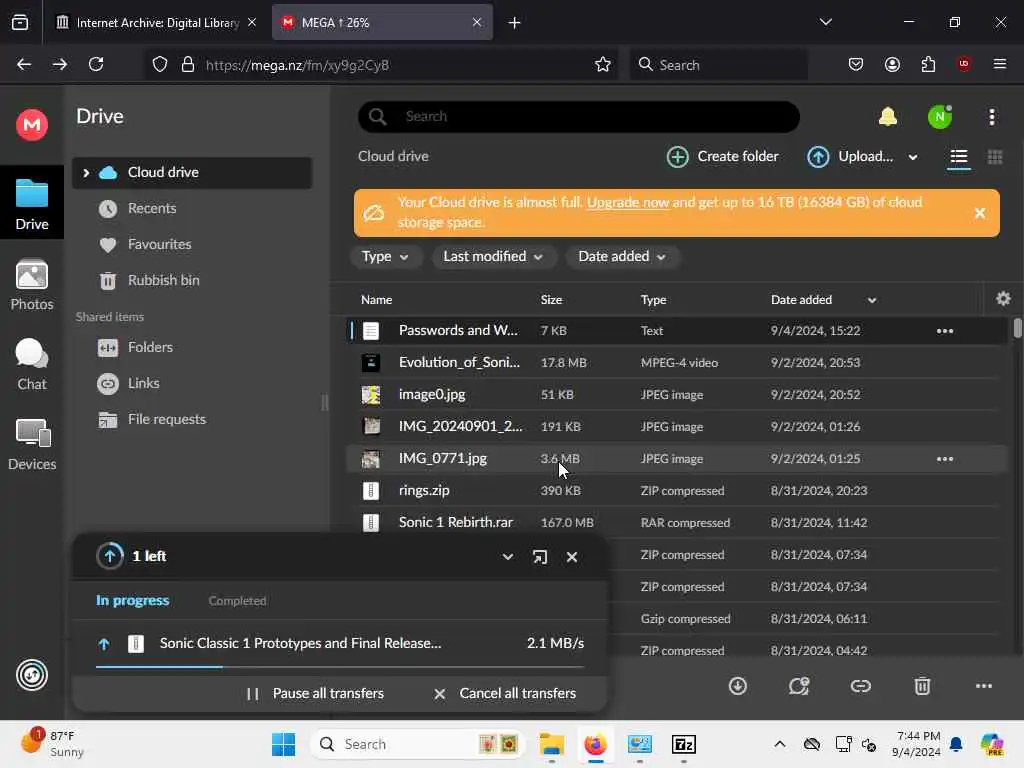Click the file list vertical scrollbar

pyautogui.click(x=1017, y=328)
